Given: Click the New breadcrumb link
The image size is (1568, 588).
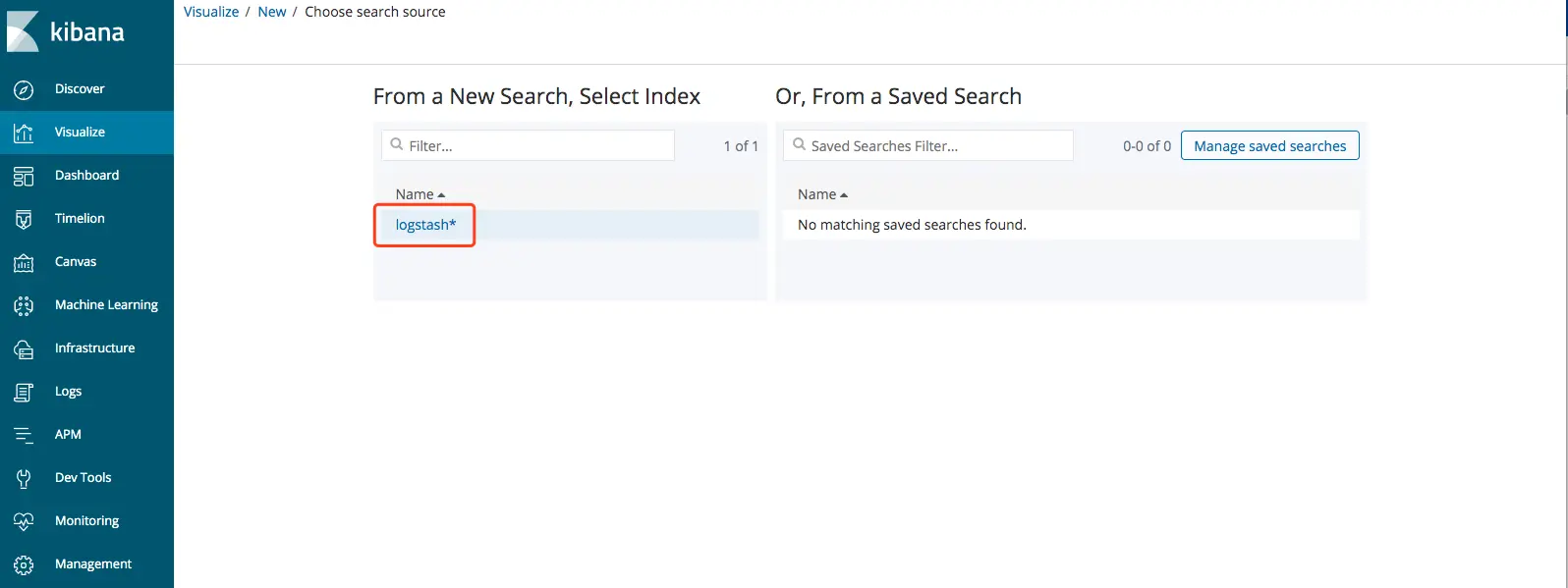Looking at the screenshot, I should 272,12.
